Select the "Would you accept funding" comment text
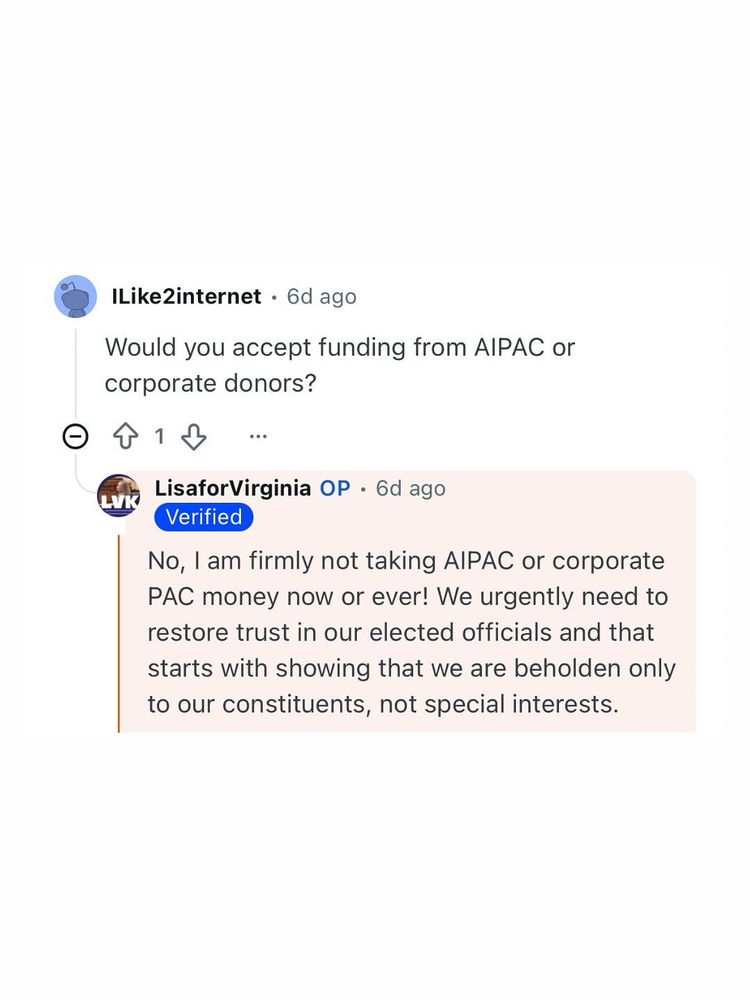 tap(340, 348)
